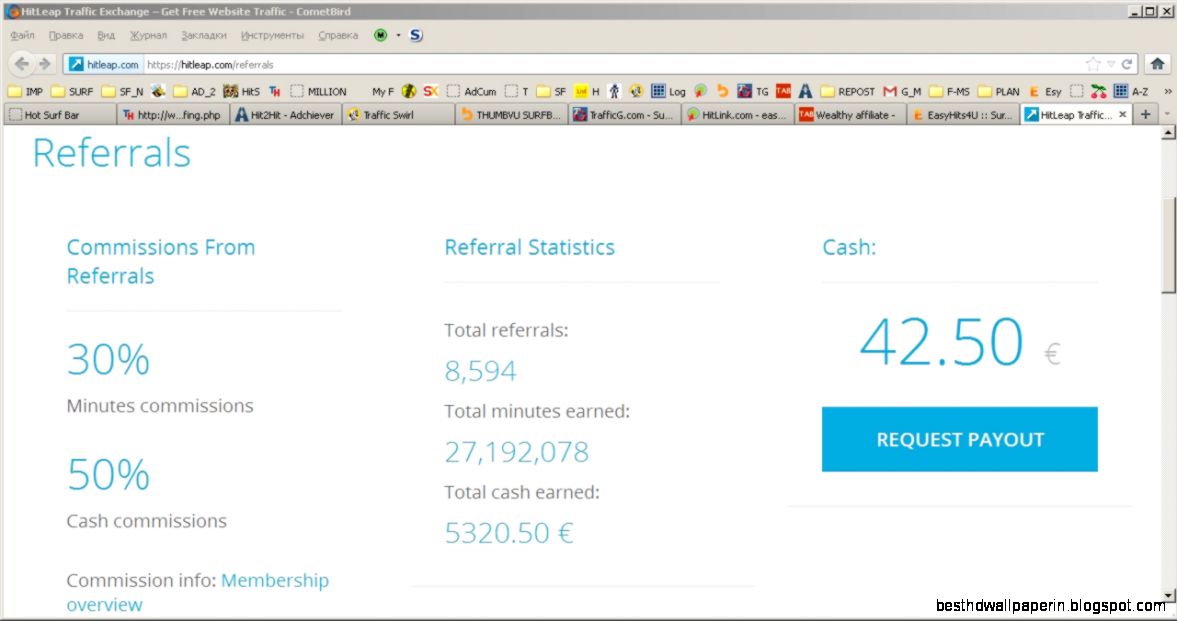1177x621 pixels.
Task: Open the G_M Gmail bookmark icon
Action: click(889, 90)
